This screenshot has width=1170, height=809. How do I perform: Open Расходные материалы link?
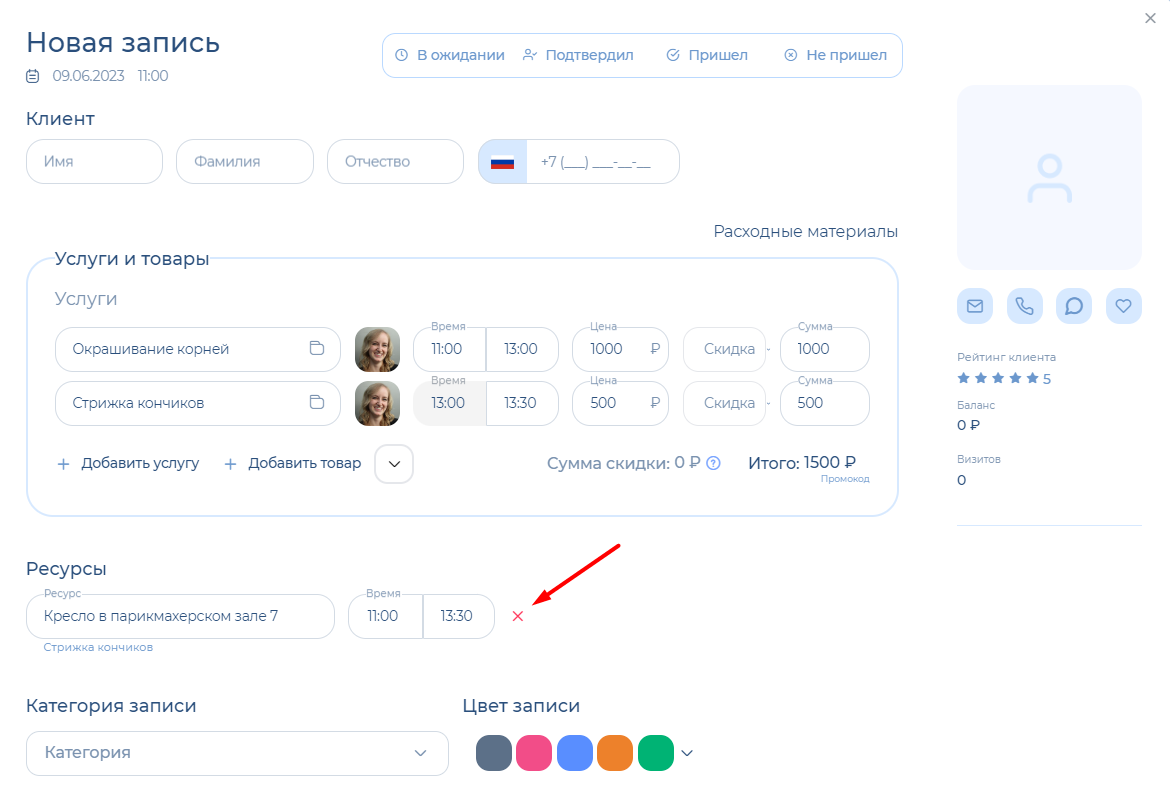pos(805,232)
